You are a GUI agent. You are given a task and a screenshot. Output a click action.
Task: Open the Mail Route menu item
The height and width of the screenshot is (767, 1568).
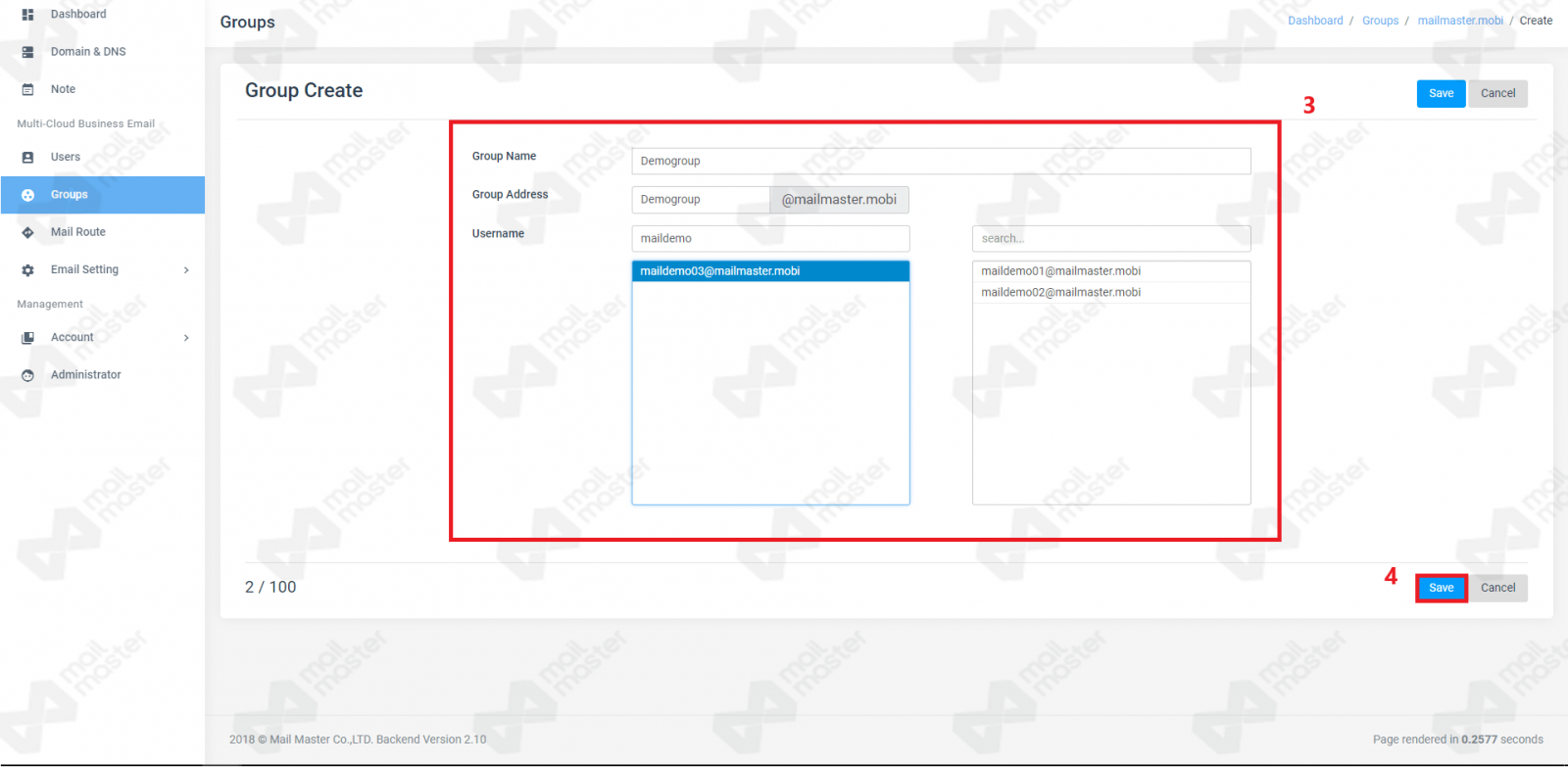[x=78, y=232]
